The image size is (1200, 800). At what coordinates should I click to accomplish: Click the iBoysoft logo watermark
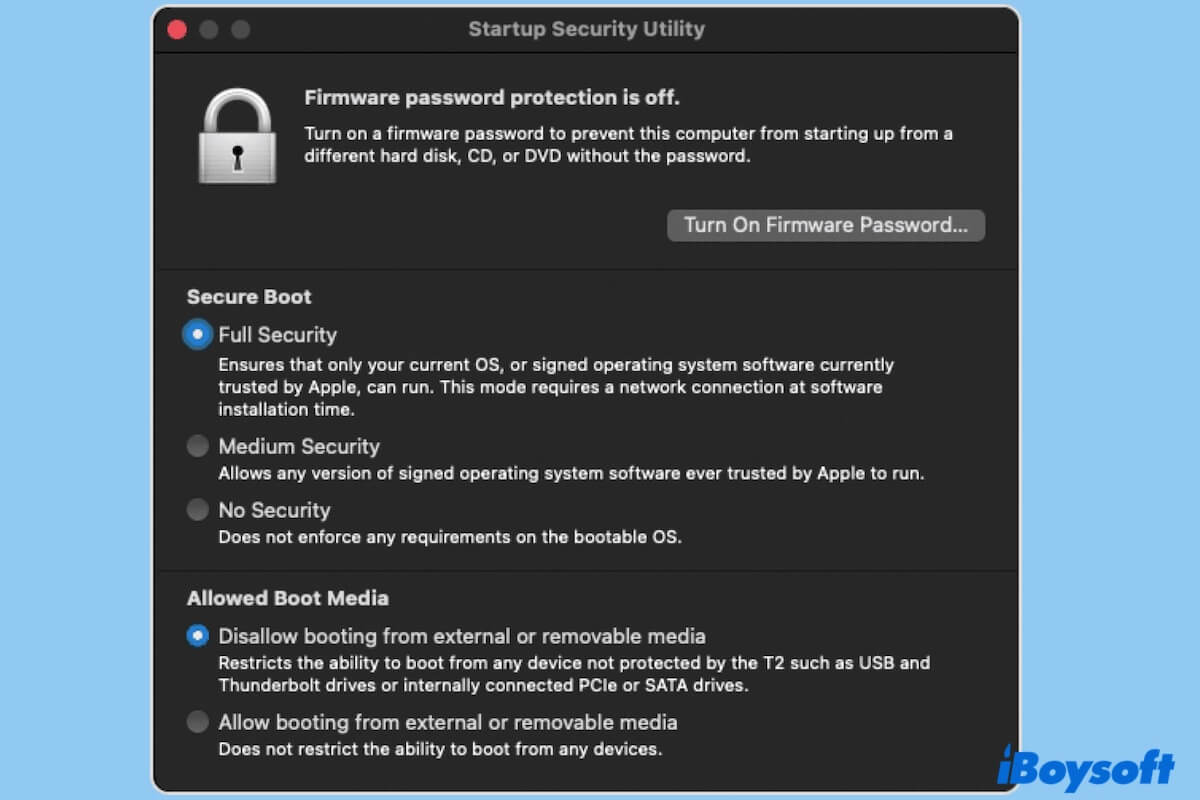coord(1085,767)
